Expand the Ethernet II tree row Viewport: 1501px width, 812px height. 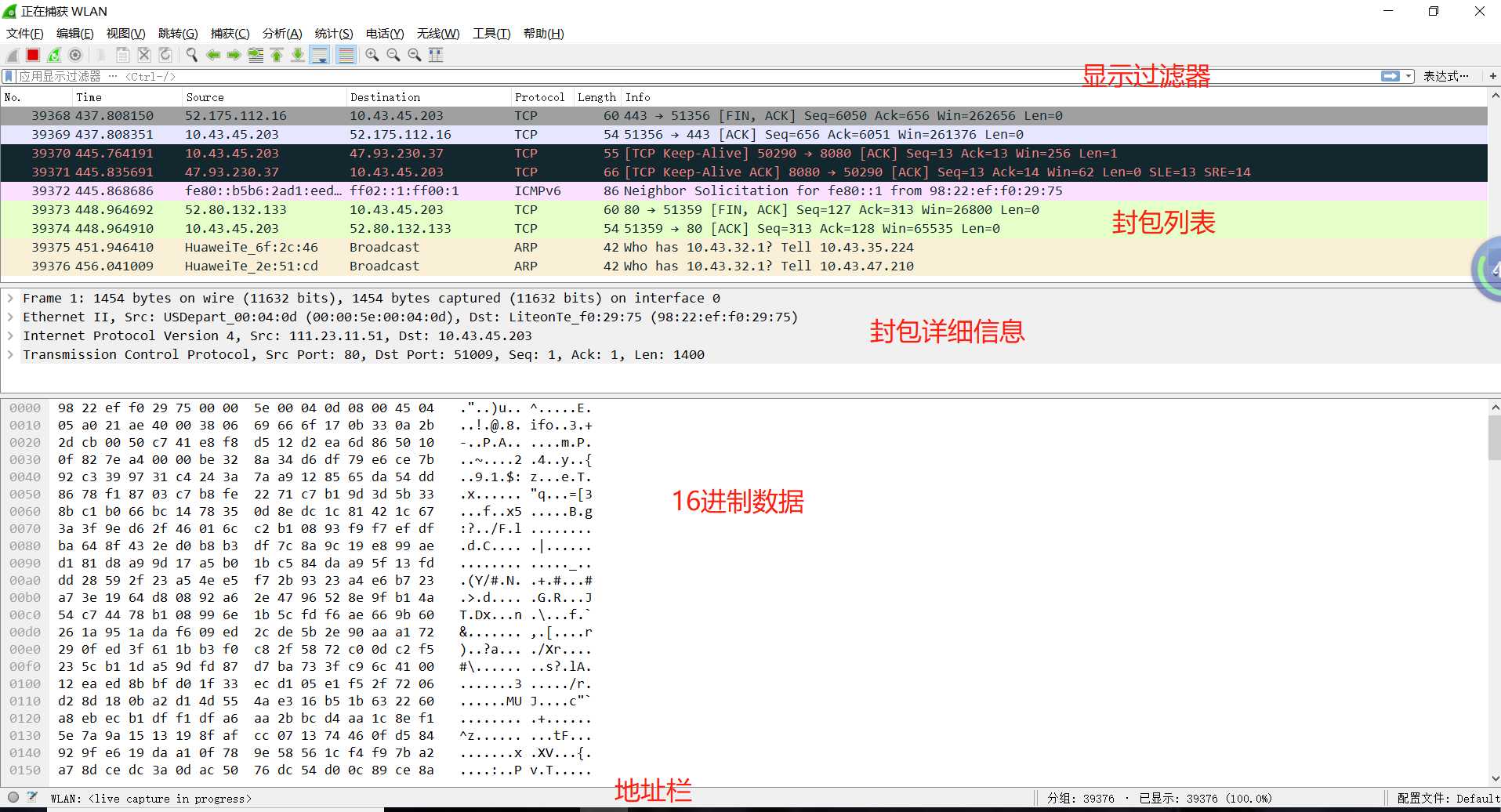(10, 317)
